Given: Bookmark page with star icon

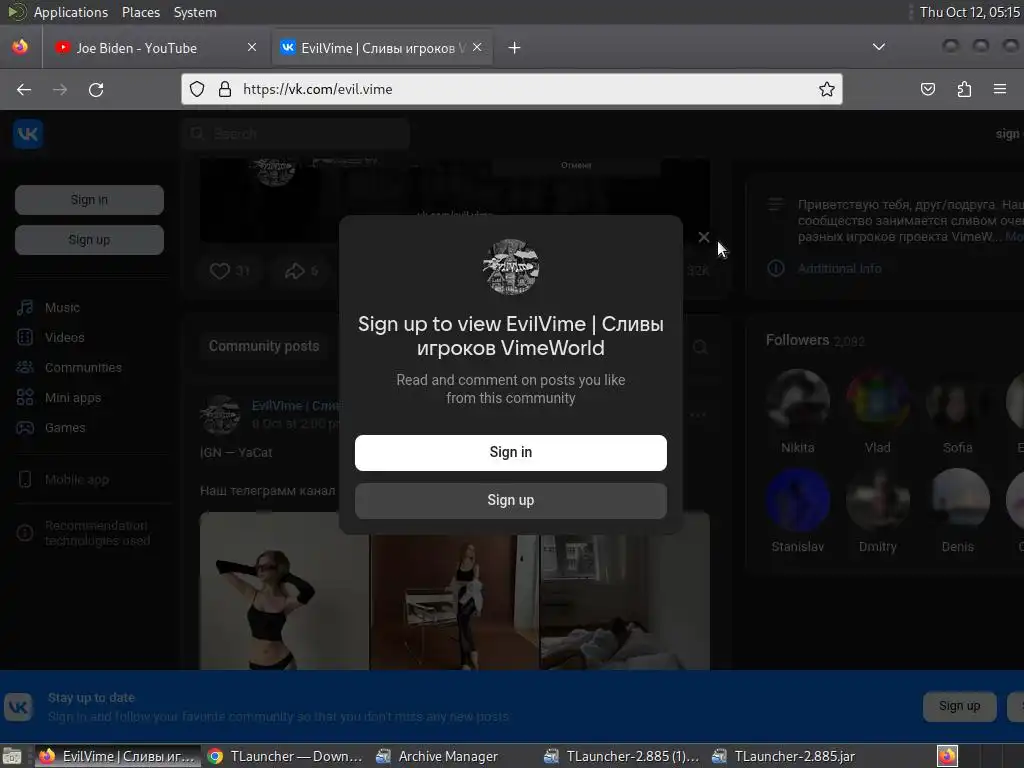Looking at the screenshot, I should coord(827,89).
